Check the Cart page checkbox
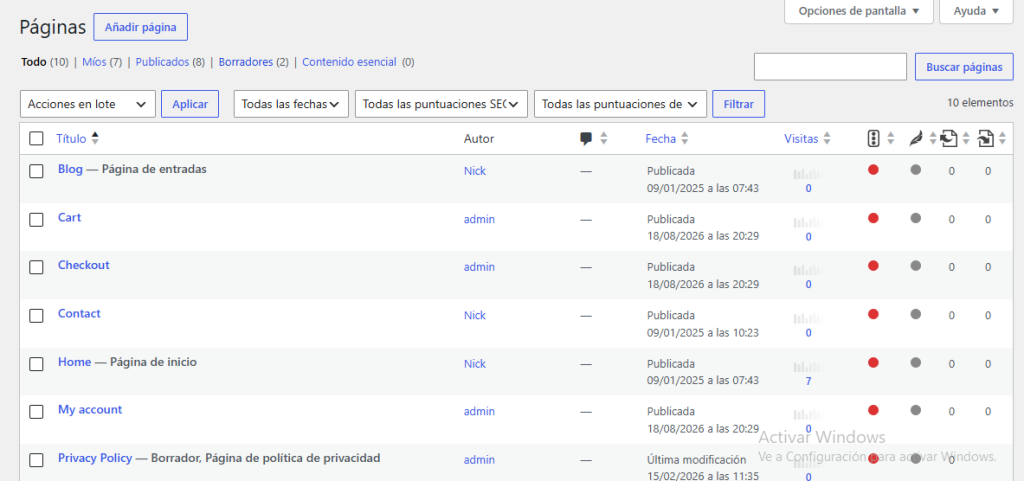The image size is (1024, 481). tap(37, 219)
